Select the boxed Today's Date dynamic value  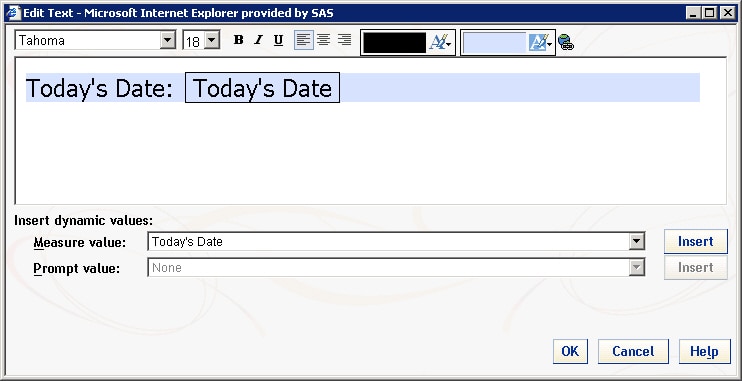point(262,88)
